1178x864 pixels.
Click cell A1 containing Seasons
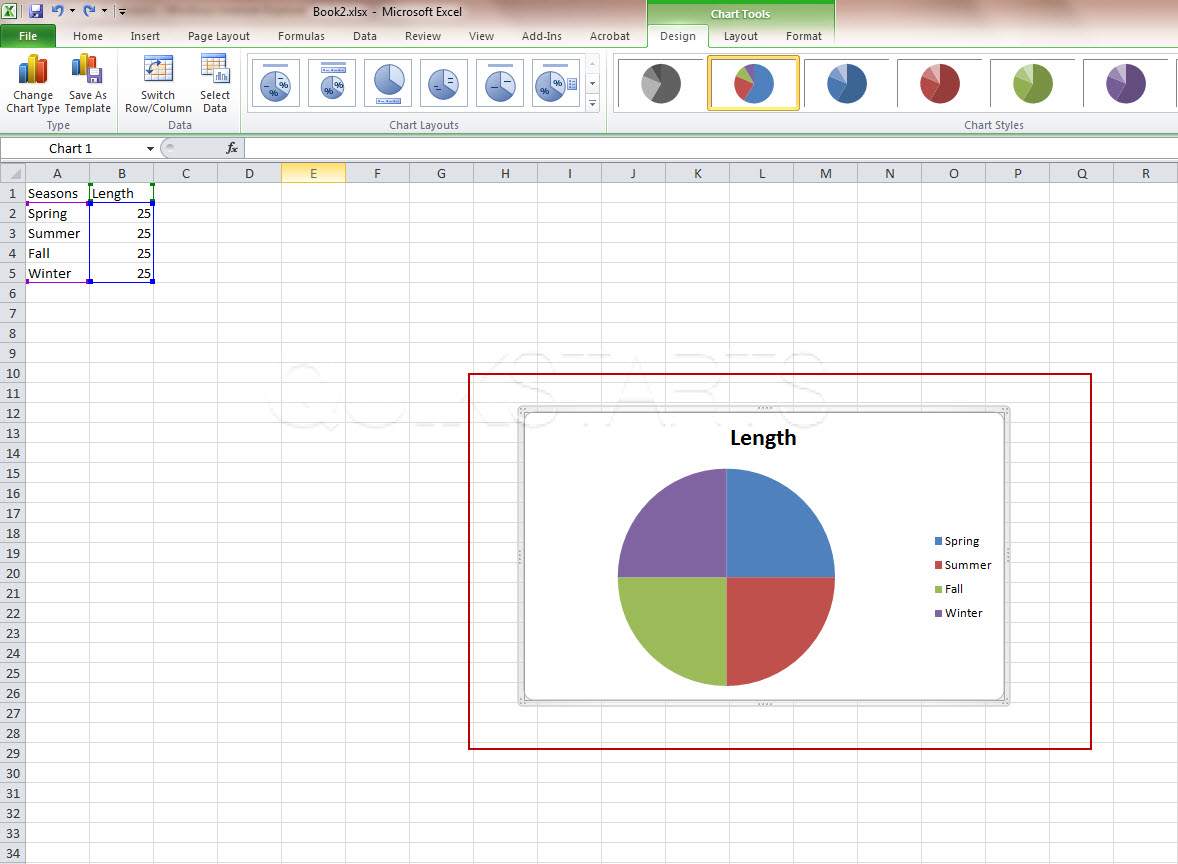(57, 193)
